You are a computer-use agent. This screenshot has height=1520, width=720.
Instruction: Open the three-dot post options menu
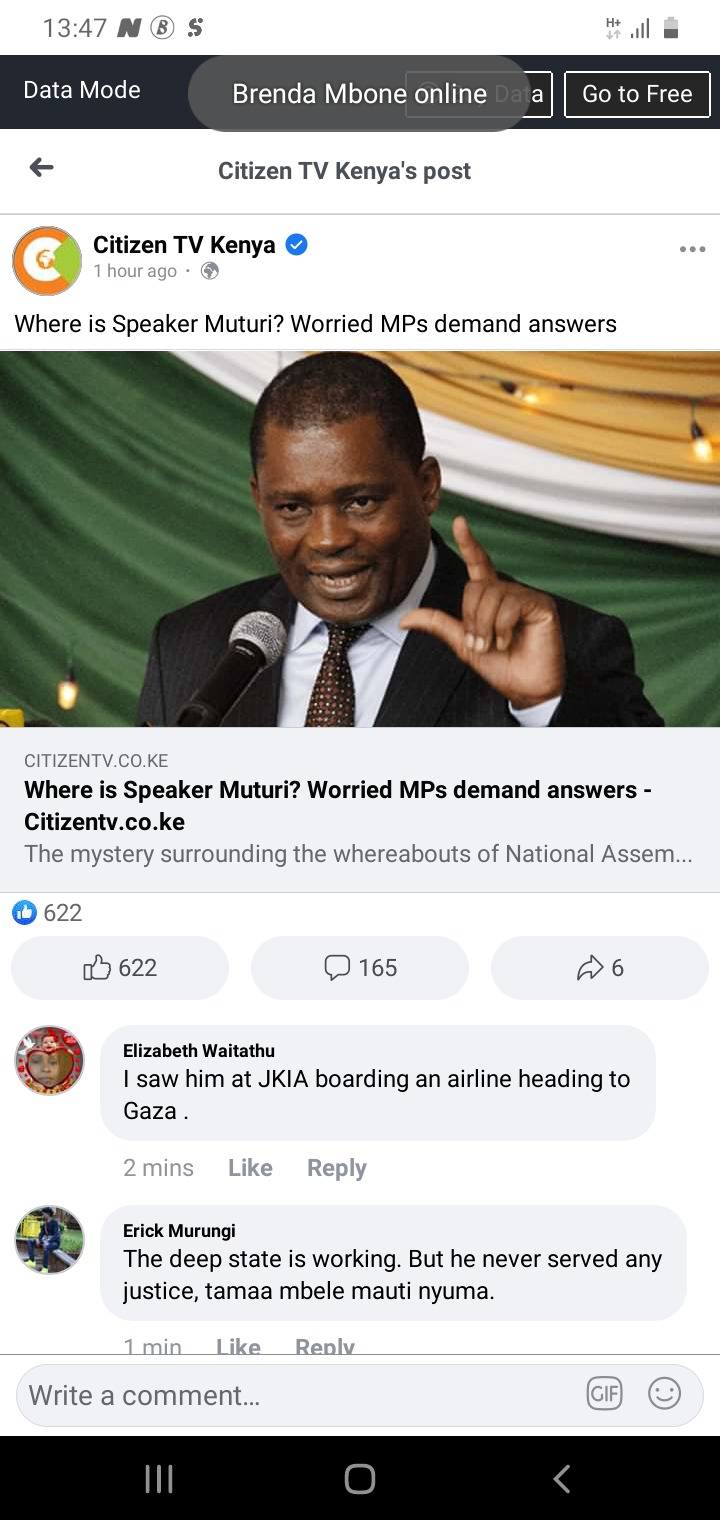(692, 249)
